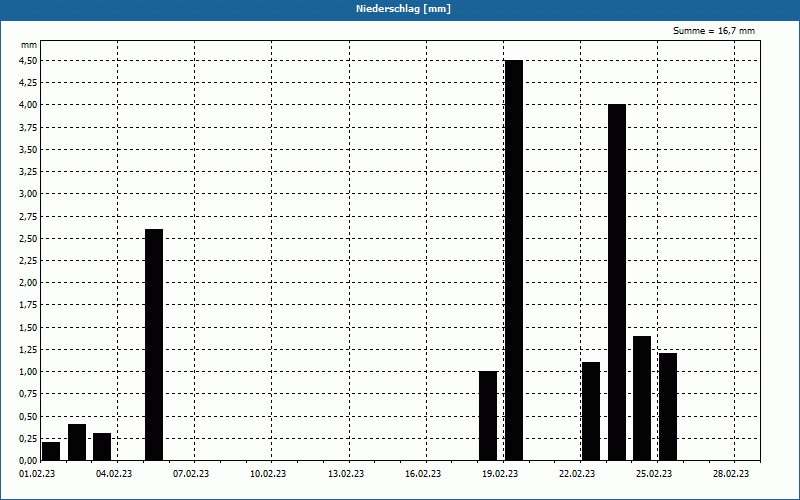The height and width of the screenshot is (500, 800).
Task: Select the tallest bar on 19.02.23
Action: coord(514,260)
